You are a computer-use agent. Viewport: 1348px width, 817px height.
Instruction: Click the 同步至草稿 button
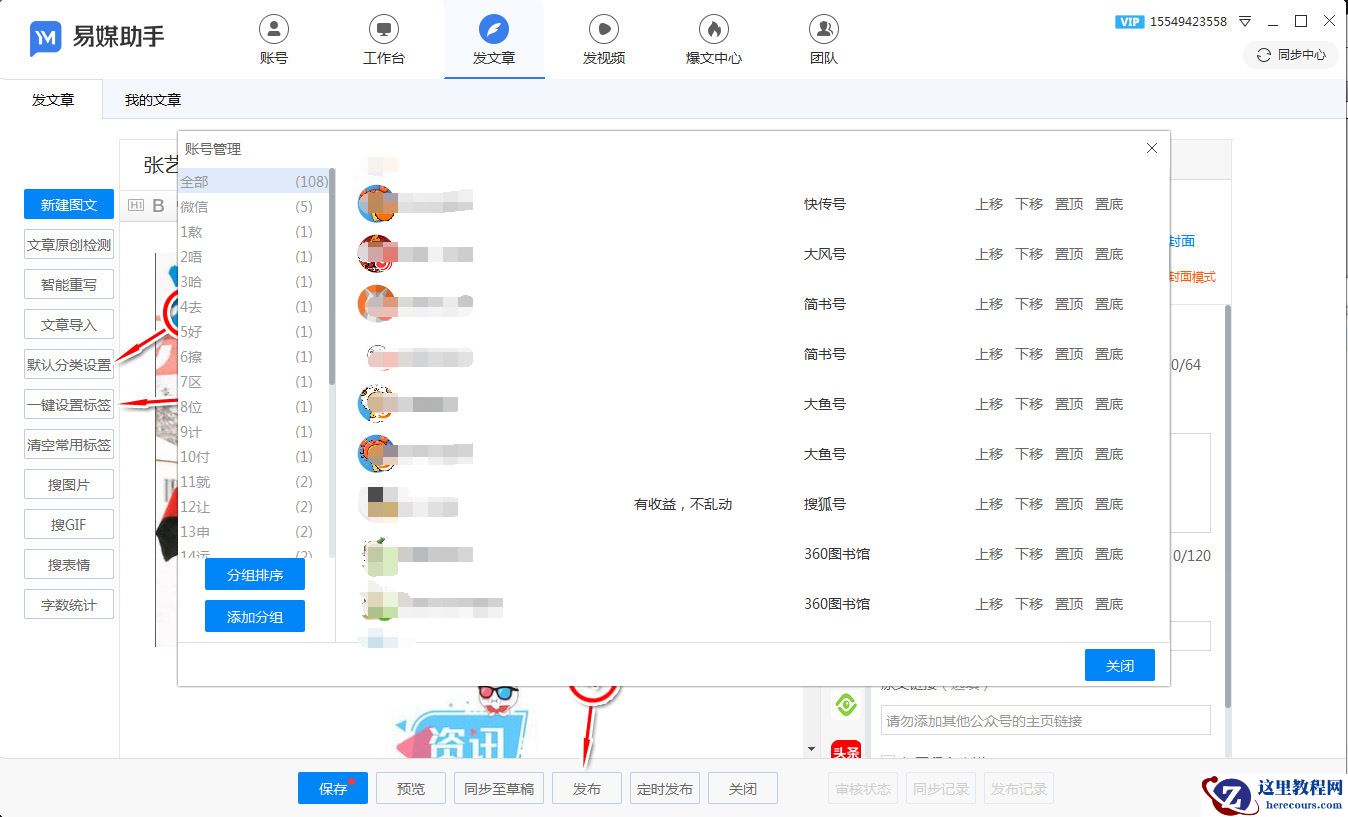coord(499,788)
